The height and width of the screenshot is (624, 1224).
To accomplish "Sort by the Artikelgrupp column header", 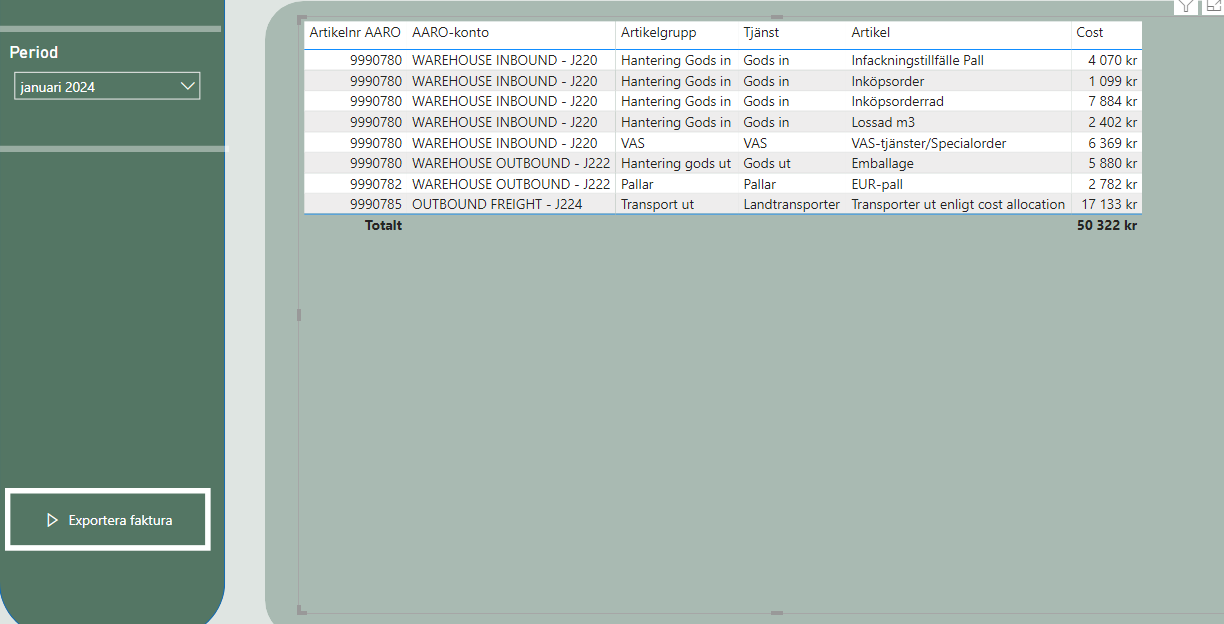I will (x=658, y=33).
